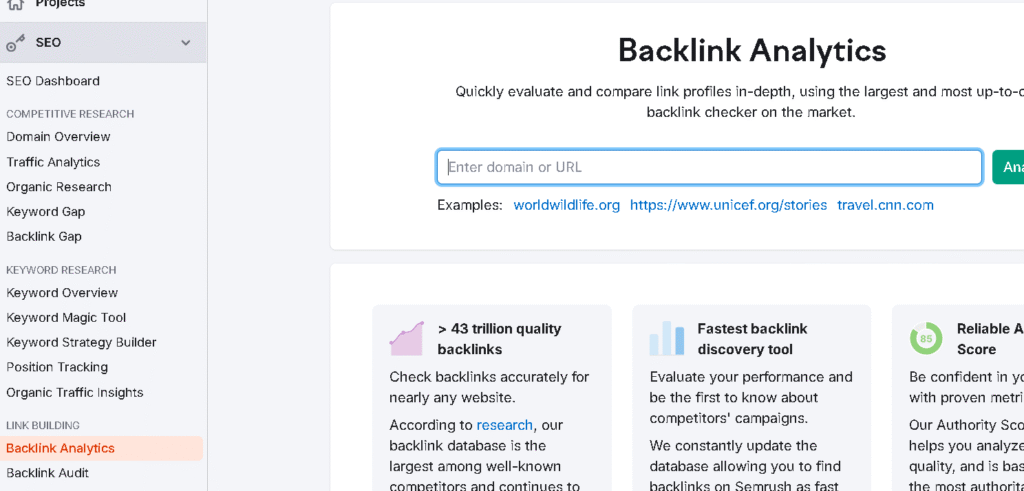Viewport: 1024px width, 491px height.
Task: Open SEO Dashboard from the sidebar
Action: coord(53,81)
